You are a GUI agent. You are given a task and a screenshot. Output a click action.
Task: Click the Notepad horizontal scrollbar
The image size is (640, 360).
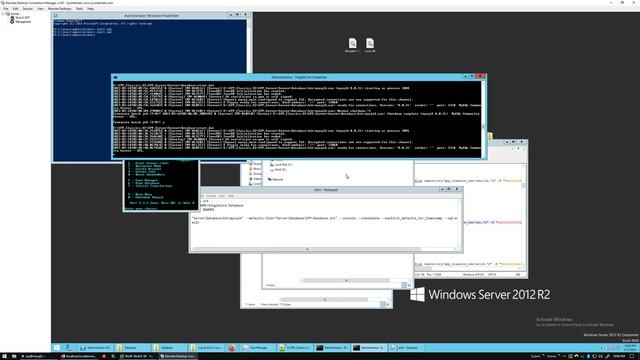pos(324,249)
